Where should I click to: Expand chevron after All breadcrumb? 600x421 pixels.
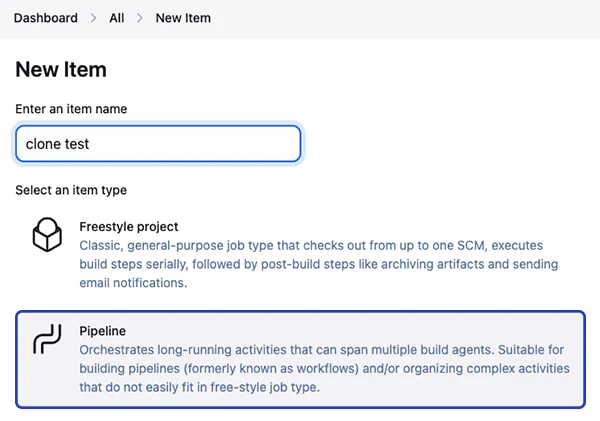140,18
